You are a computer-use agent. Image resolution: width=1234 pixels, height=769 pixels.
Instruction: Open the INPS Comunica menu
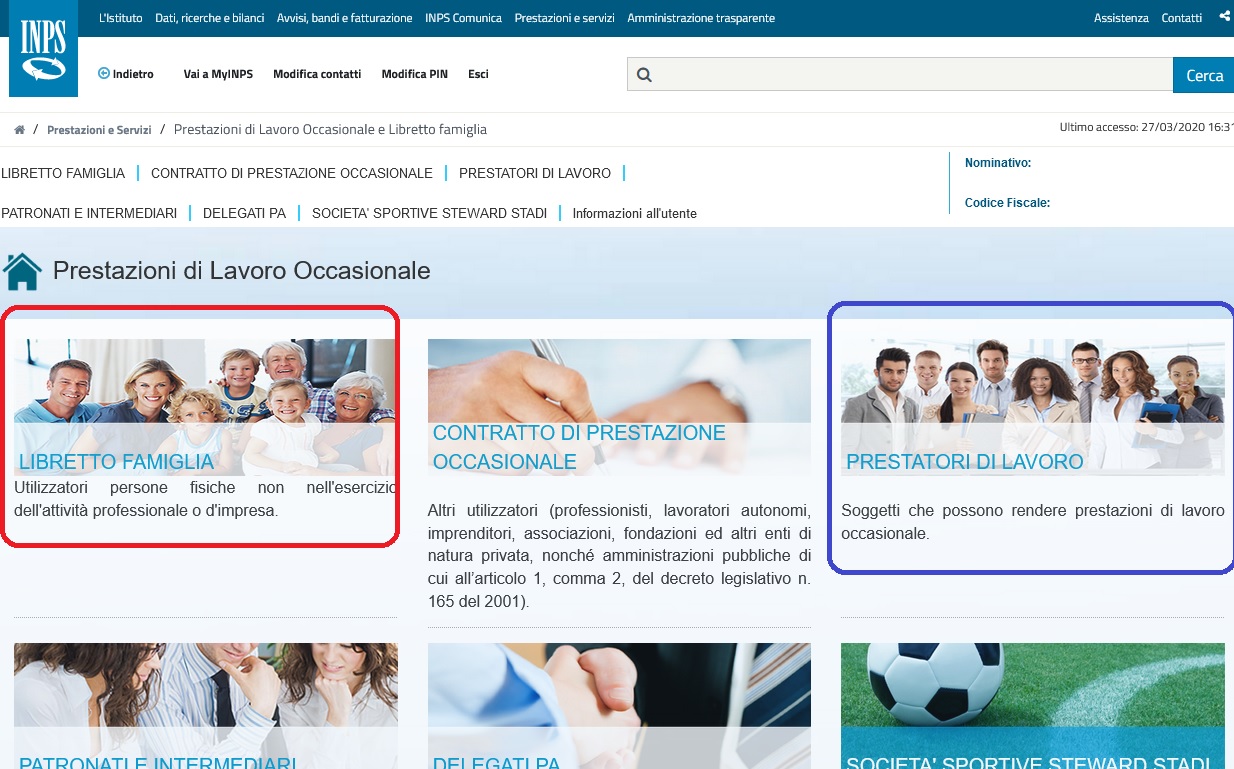(x=463, y=17)
